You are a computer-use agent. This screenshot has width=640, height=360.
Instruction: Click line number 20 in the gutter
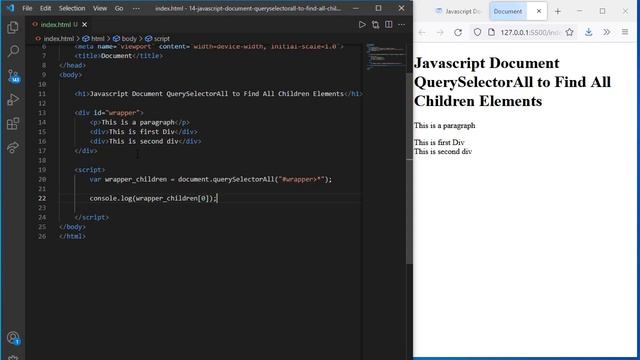pyautogui.click(x=42, y=179)
